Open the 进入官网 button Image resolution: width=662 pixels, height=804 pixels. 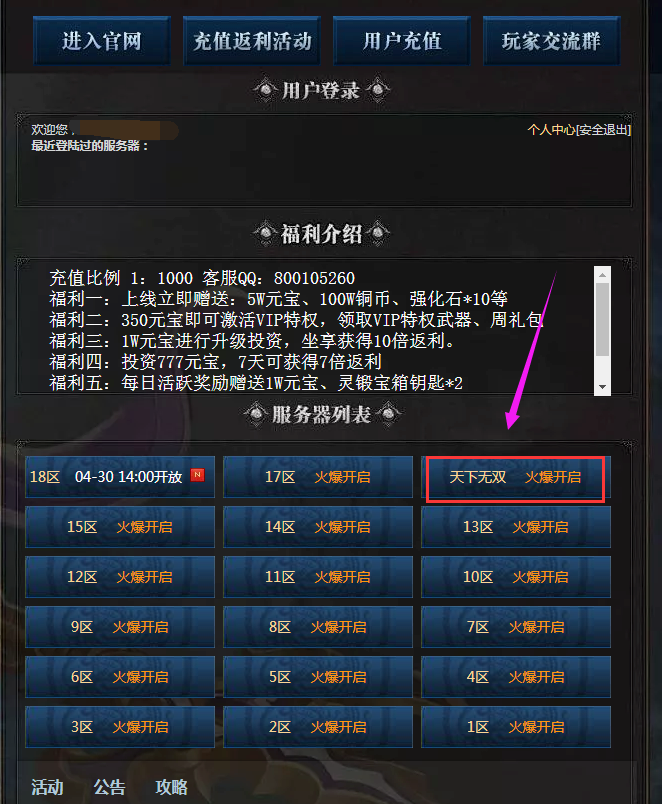pos(102,41)
